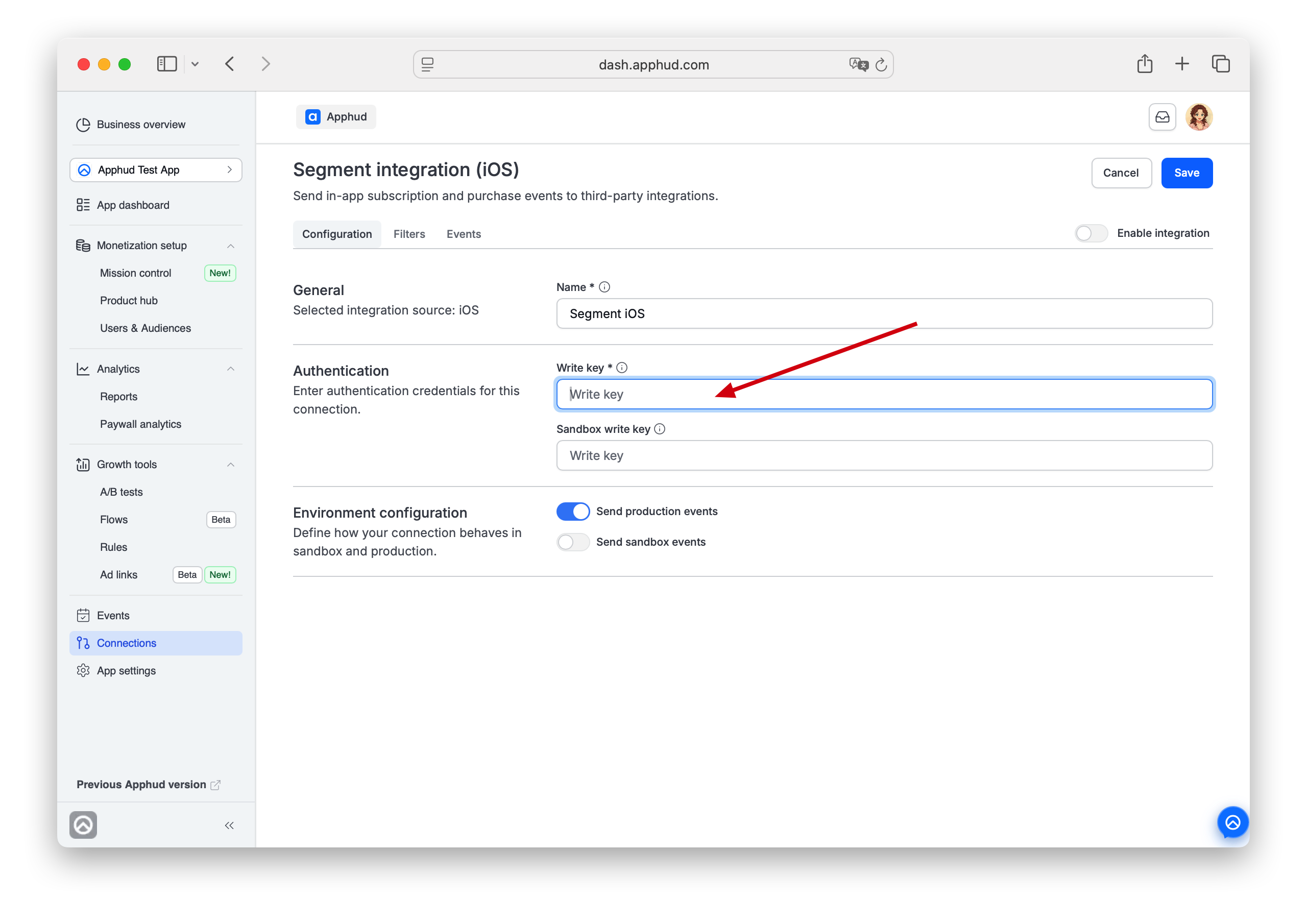Screen dimensions: 1307x924
Task: Show the tab overview icon
Action: [1221, 64]
